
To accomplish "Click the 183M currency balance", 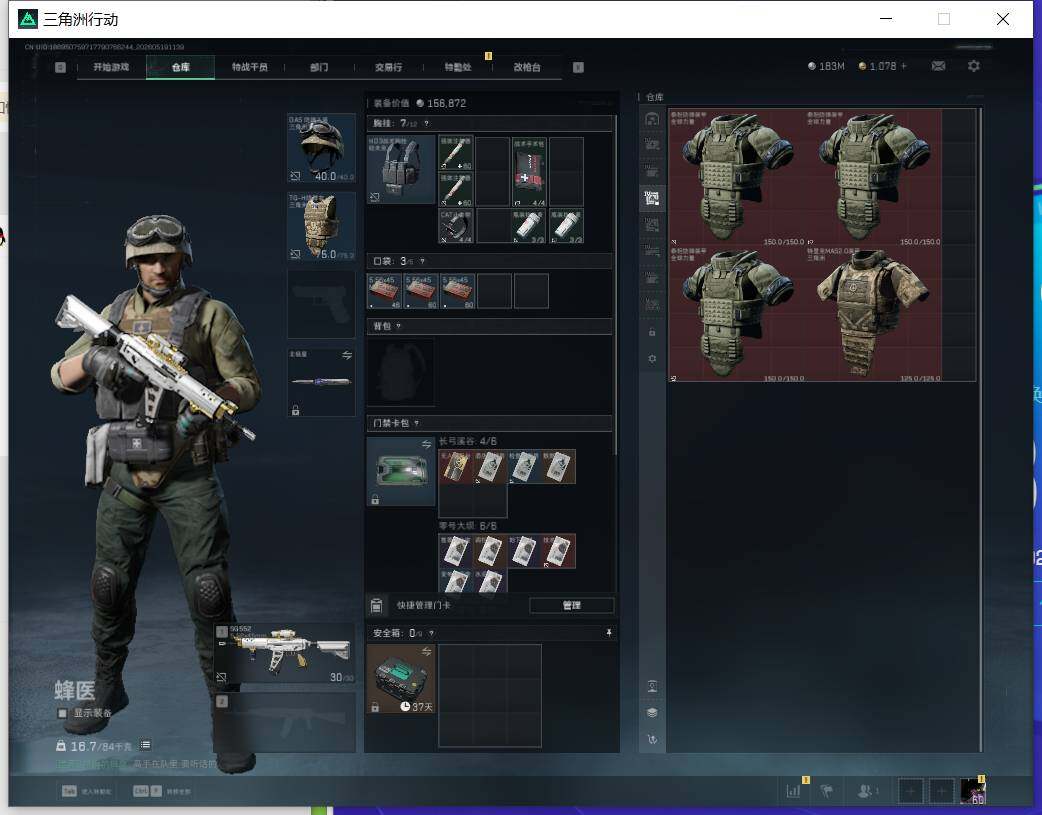I will (x=831, y=66).
